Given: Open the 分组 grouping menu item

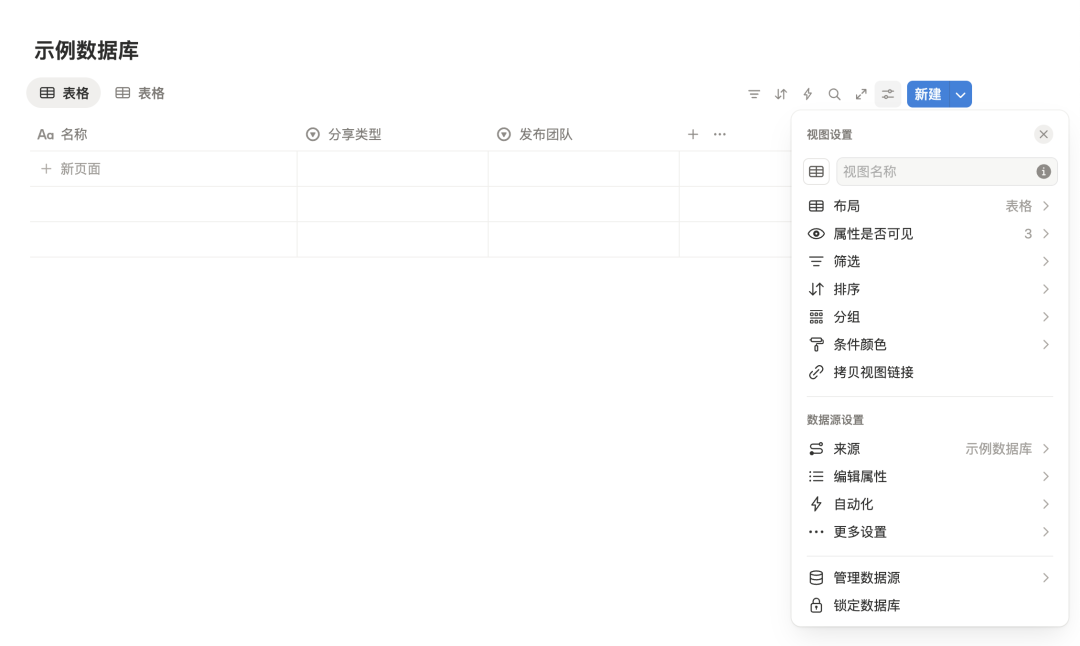Looking at the screenshot, I should point(928,317).
